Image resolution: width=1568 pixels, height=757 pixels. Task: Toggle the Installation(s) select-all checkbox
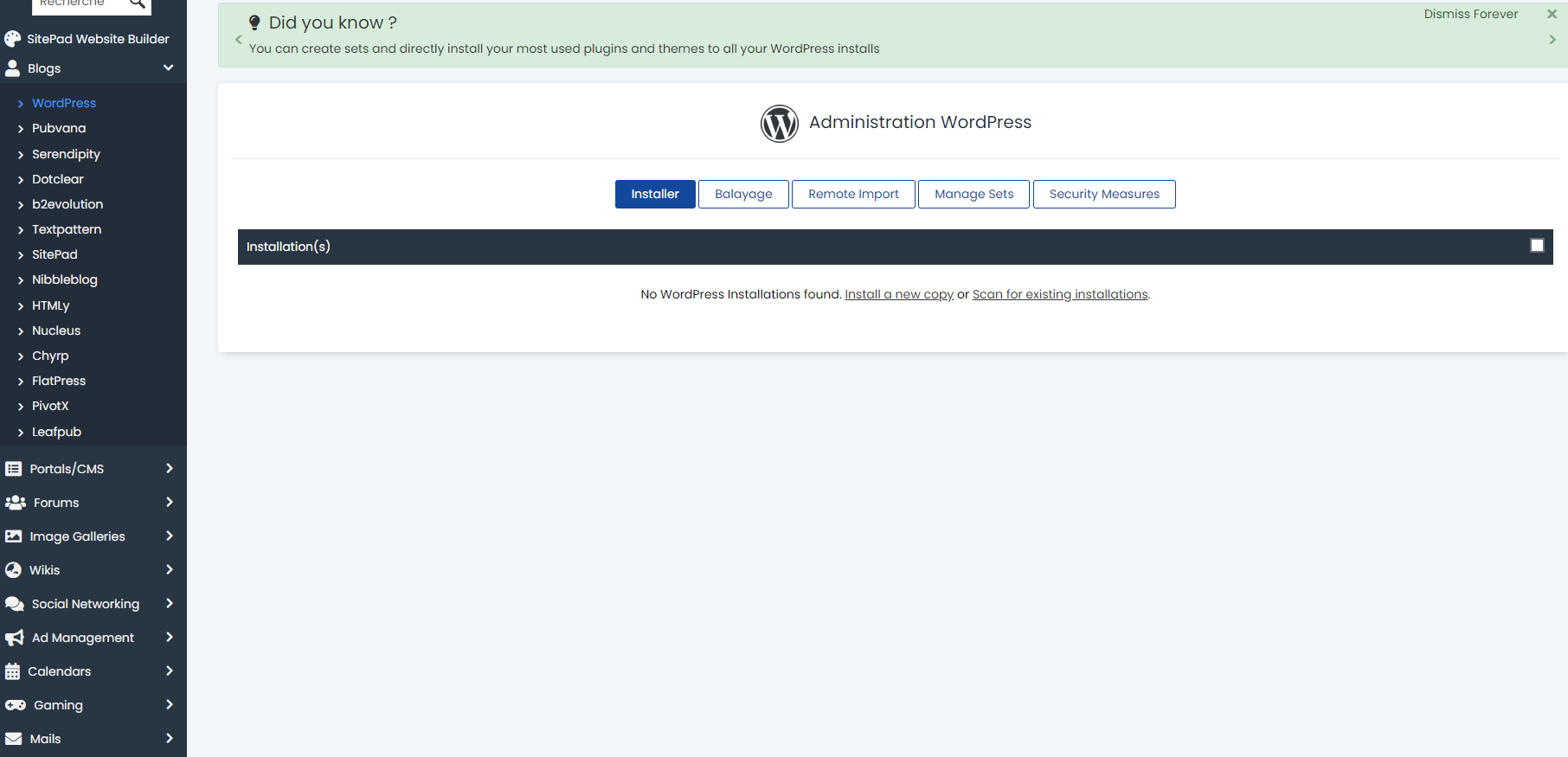1537,246
